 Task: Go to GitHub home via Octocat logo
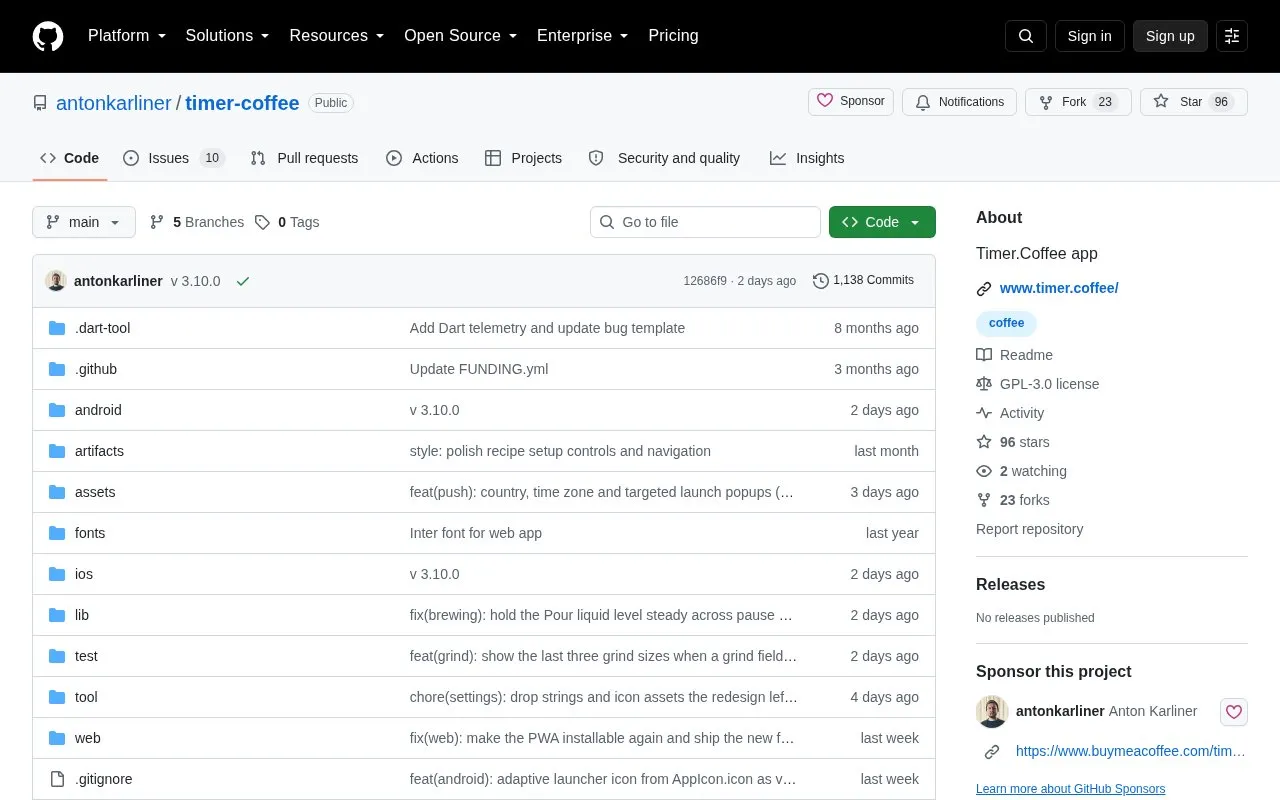pyautogui.click(x=48, y=36)
